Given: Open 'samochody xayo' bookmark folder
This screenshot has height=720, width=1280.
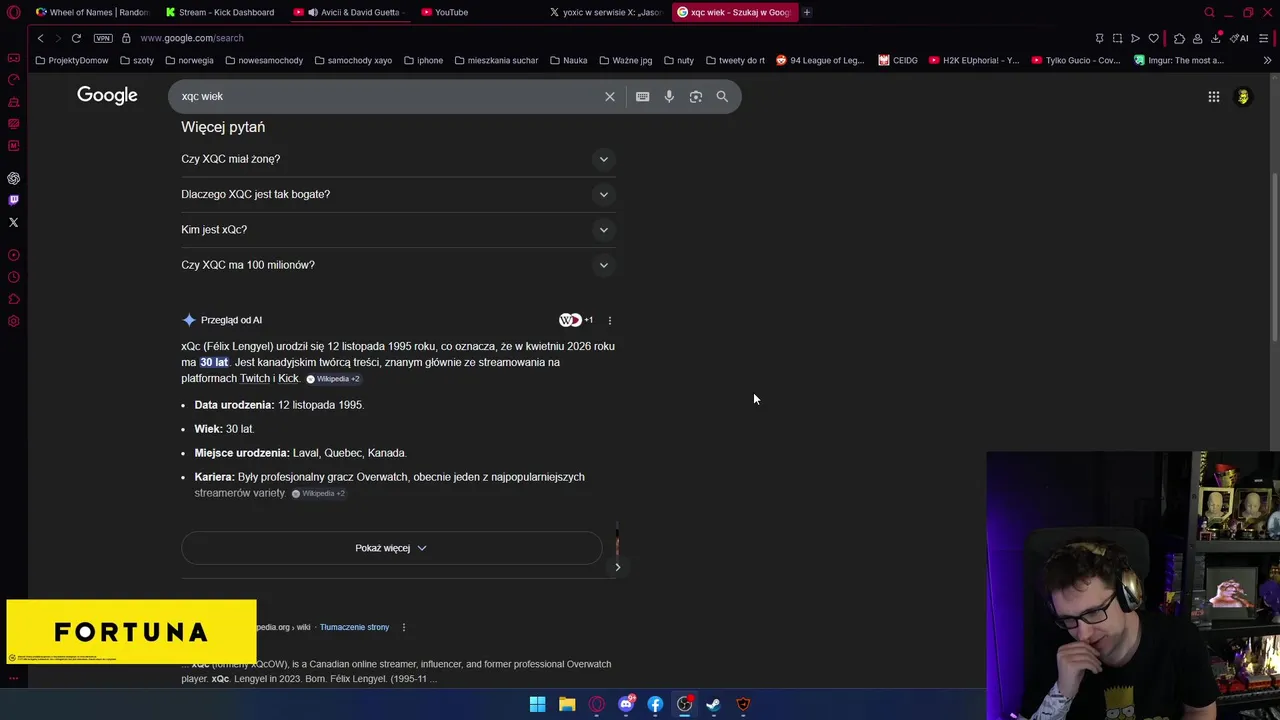Looking at the screenshot, I should click(x=353, y=60).
